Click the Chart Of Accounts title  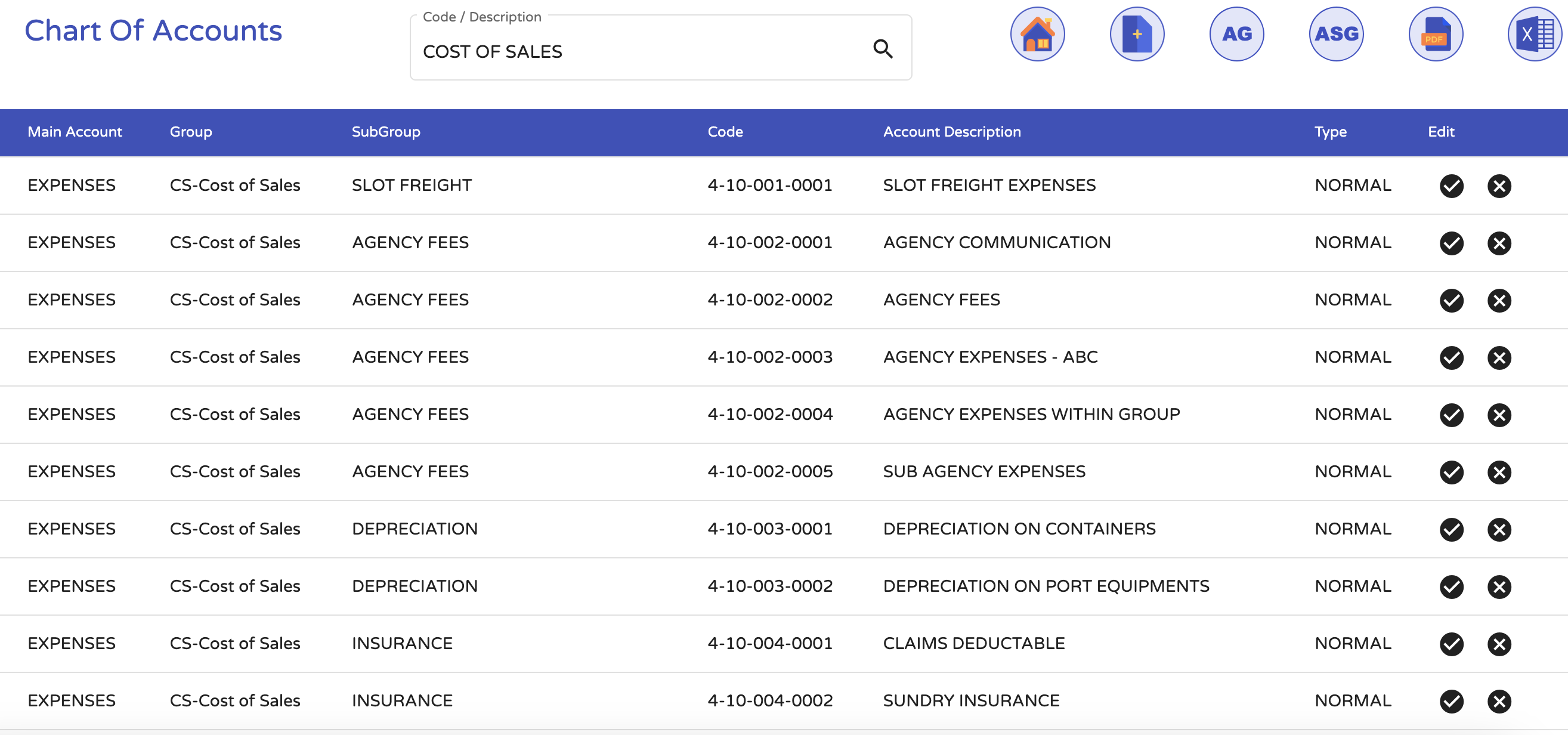(x=153, y=30)
